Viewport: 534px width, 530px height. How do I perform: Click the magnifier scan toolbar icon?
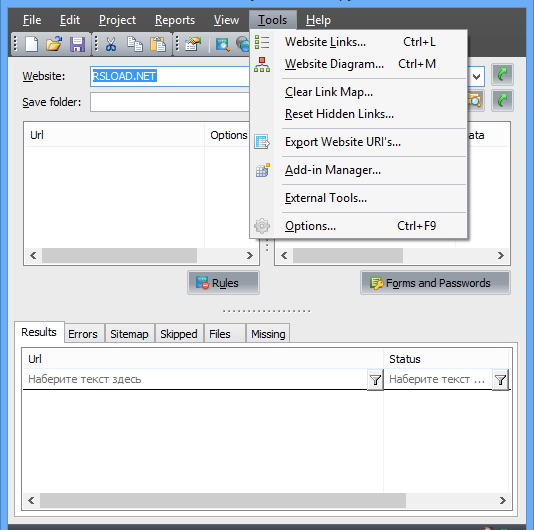point(223,44)
